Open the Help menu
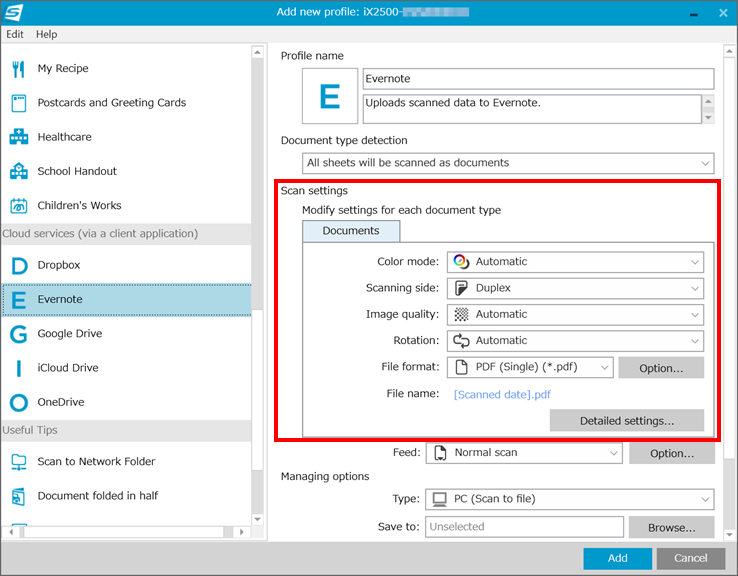738x576 pixels. point(47,34)
